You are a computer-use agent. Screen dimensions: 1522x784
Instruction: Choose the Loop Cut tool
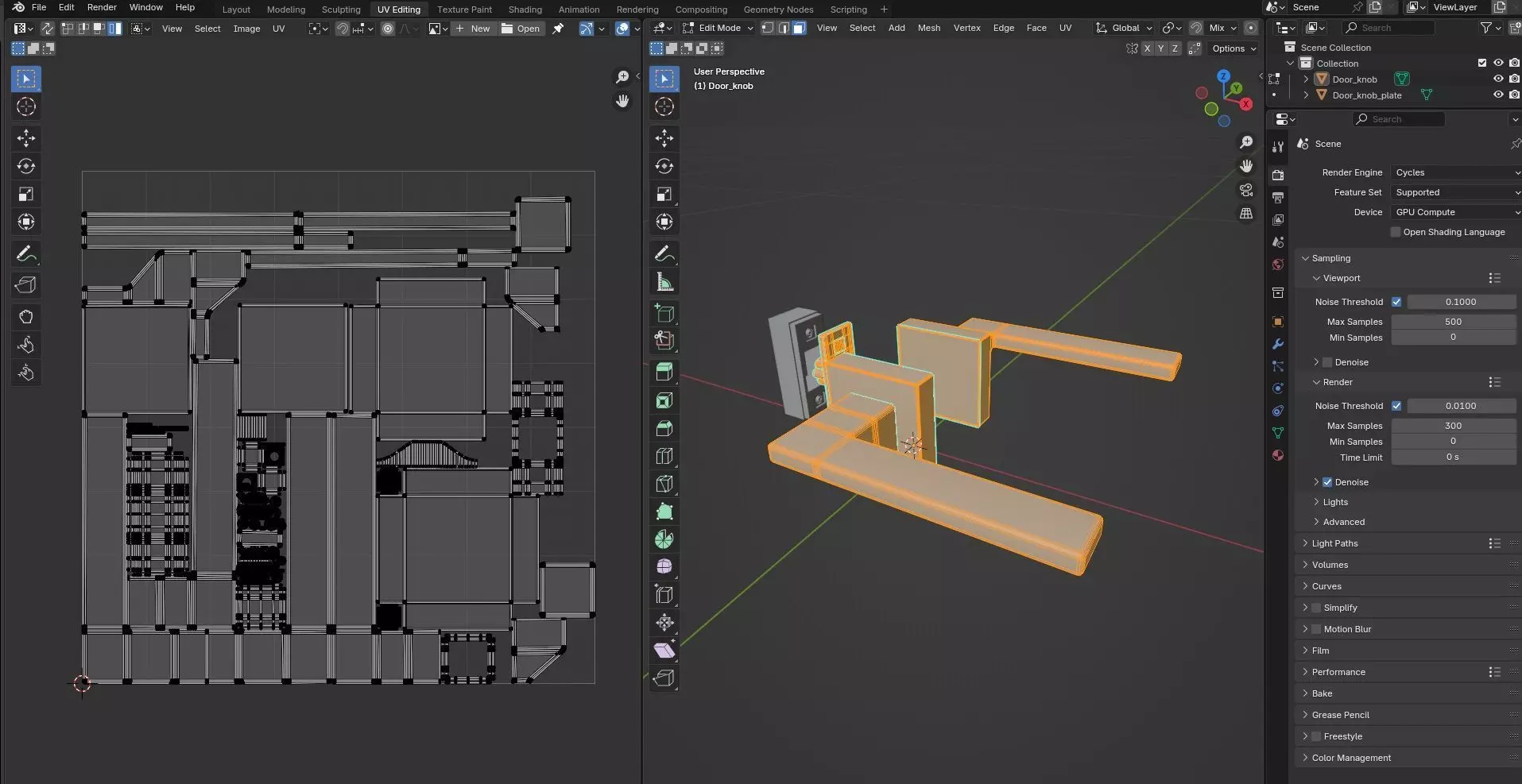click(664, 456)
